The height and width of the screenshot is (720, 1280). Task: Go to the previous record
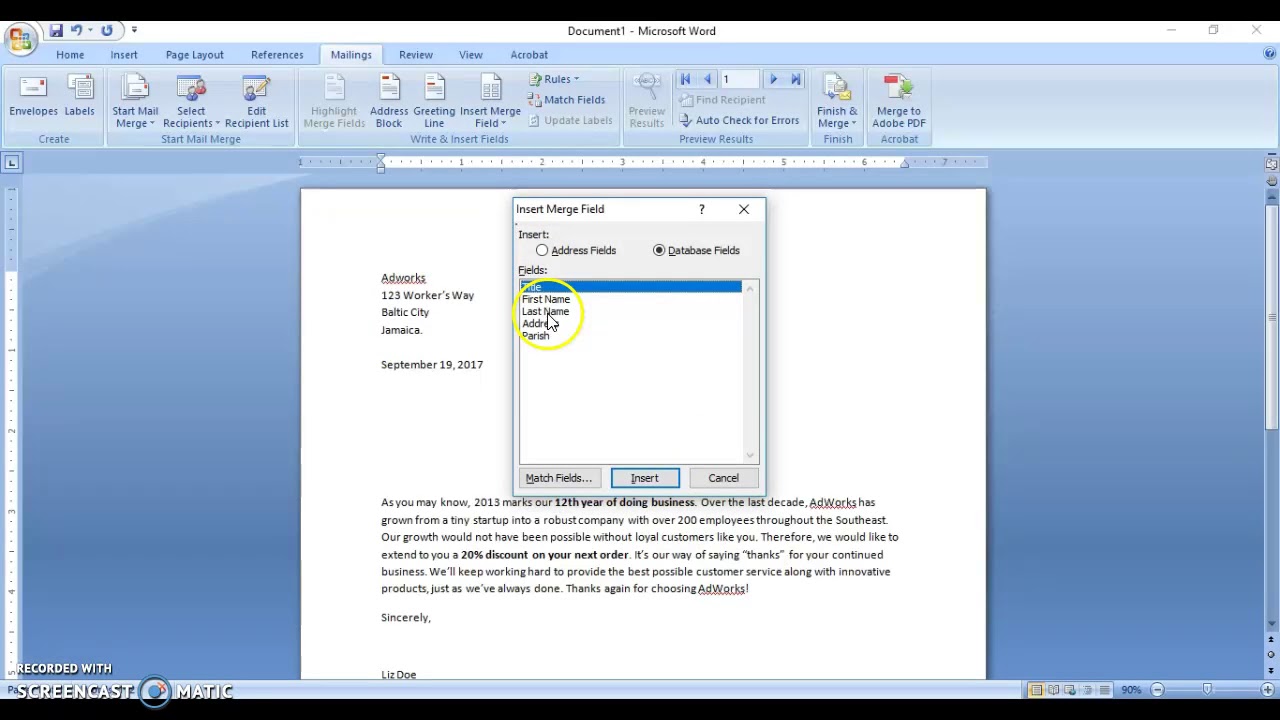point(707,79)
